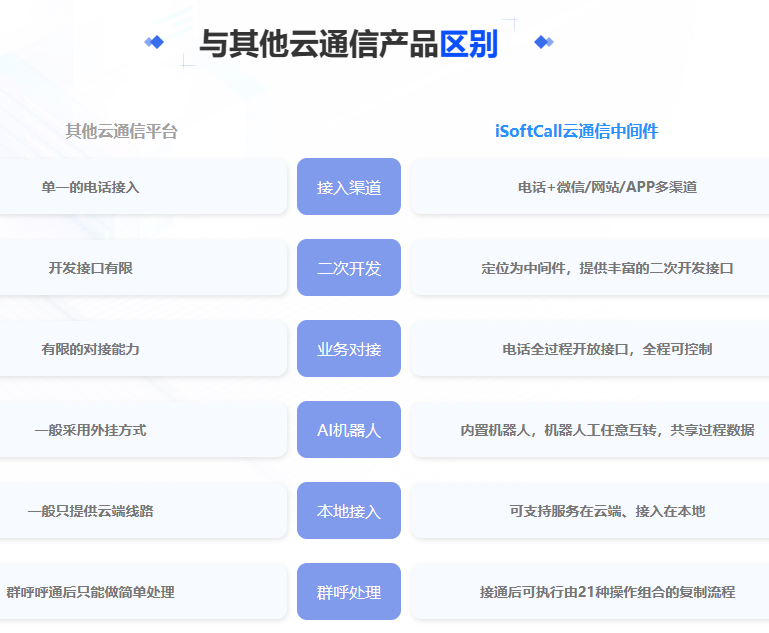Click the 与其他云通信产品区别 page title
This screenshot has width=769, height=633.
point(348,44)
